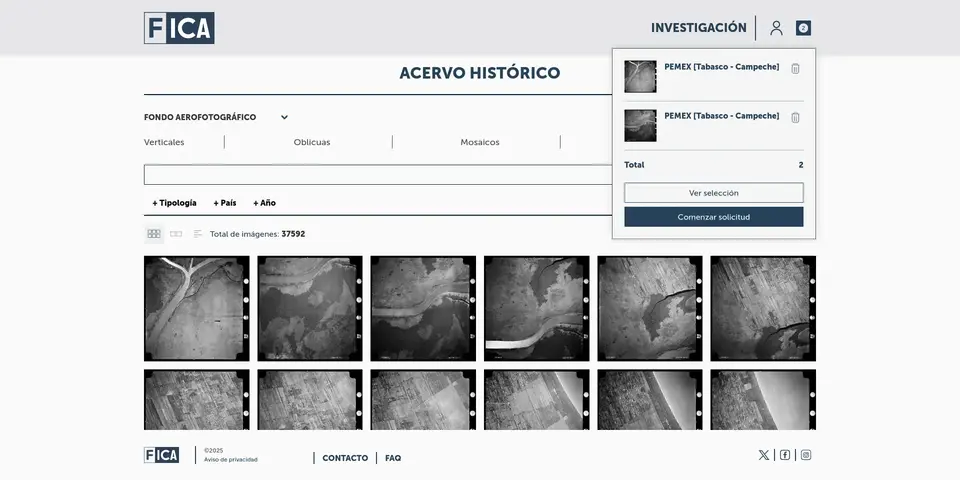
Task: Remove the second PEMEX item with trash icon
Action: point(795,118)
